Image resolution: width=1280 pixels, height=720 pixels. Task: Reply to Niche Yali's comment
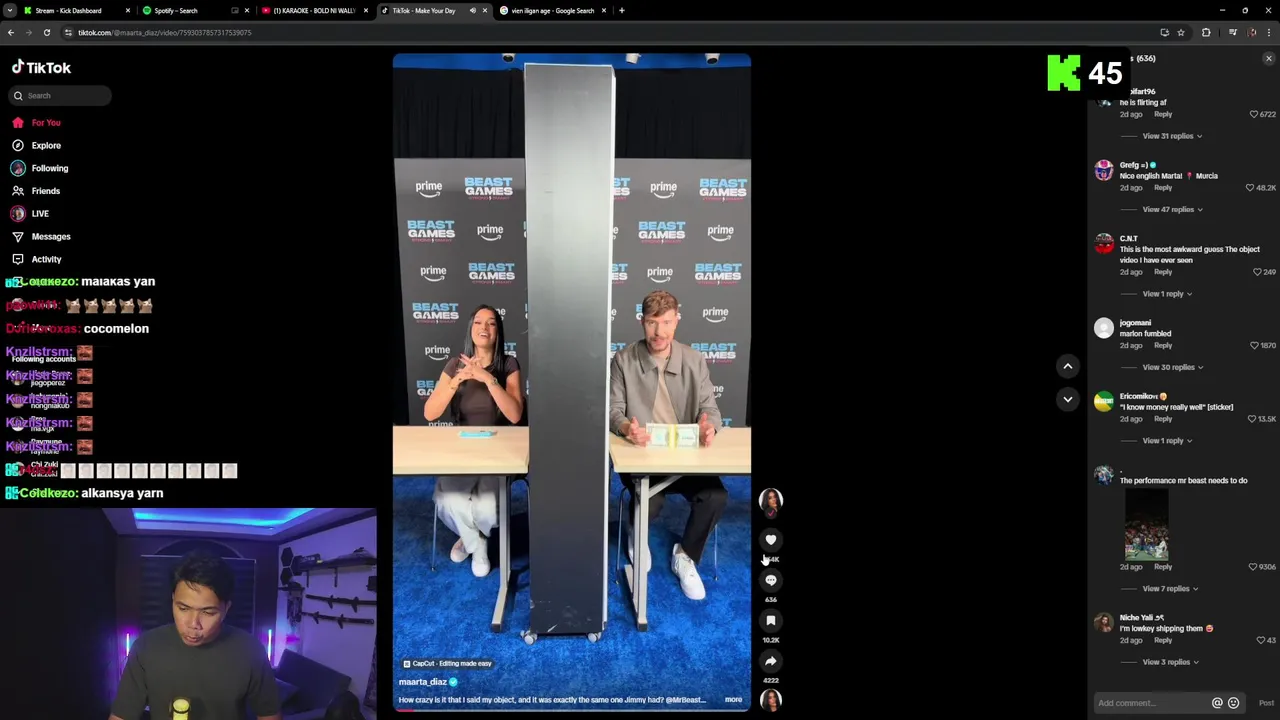pyautogui.click(x=1163, y=640)
